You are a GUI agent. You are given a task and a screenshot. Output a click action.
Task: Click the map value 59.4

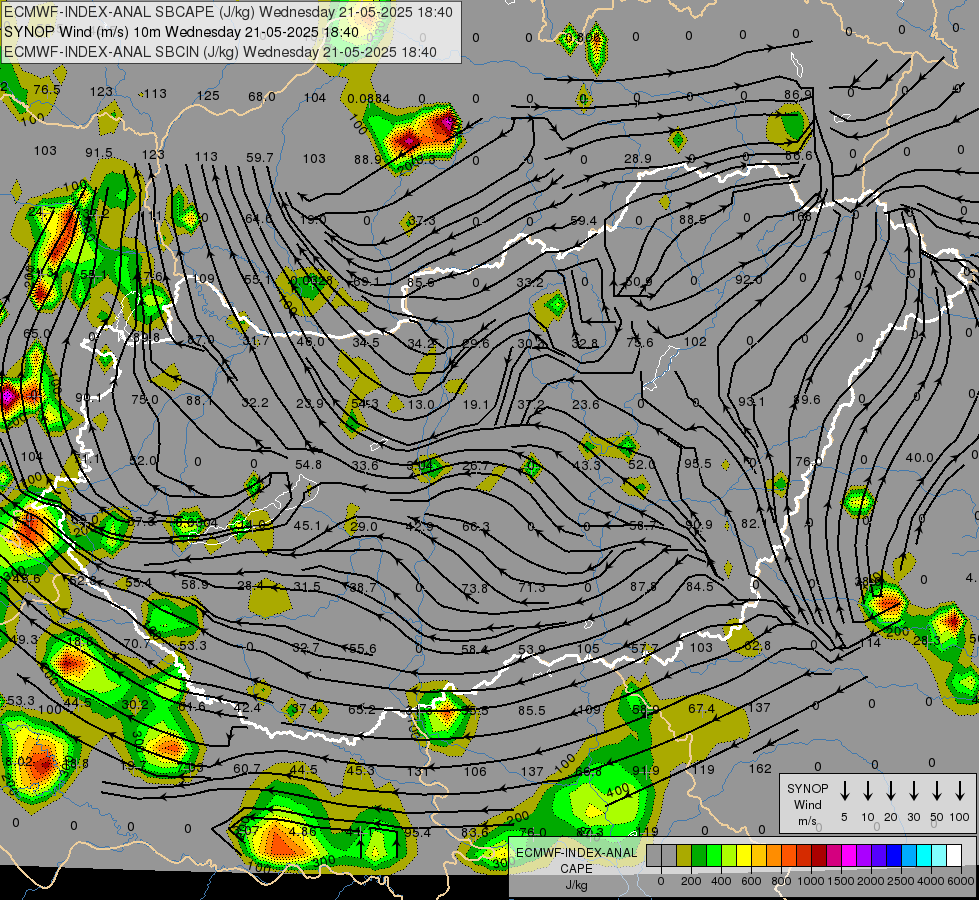[x=583, y=220]
